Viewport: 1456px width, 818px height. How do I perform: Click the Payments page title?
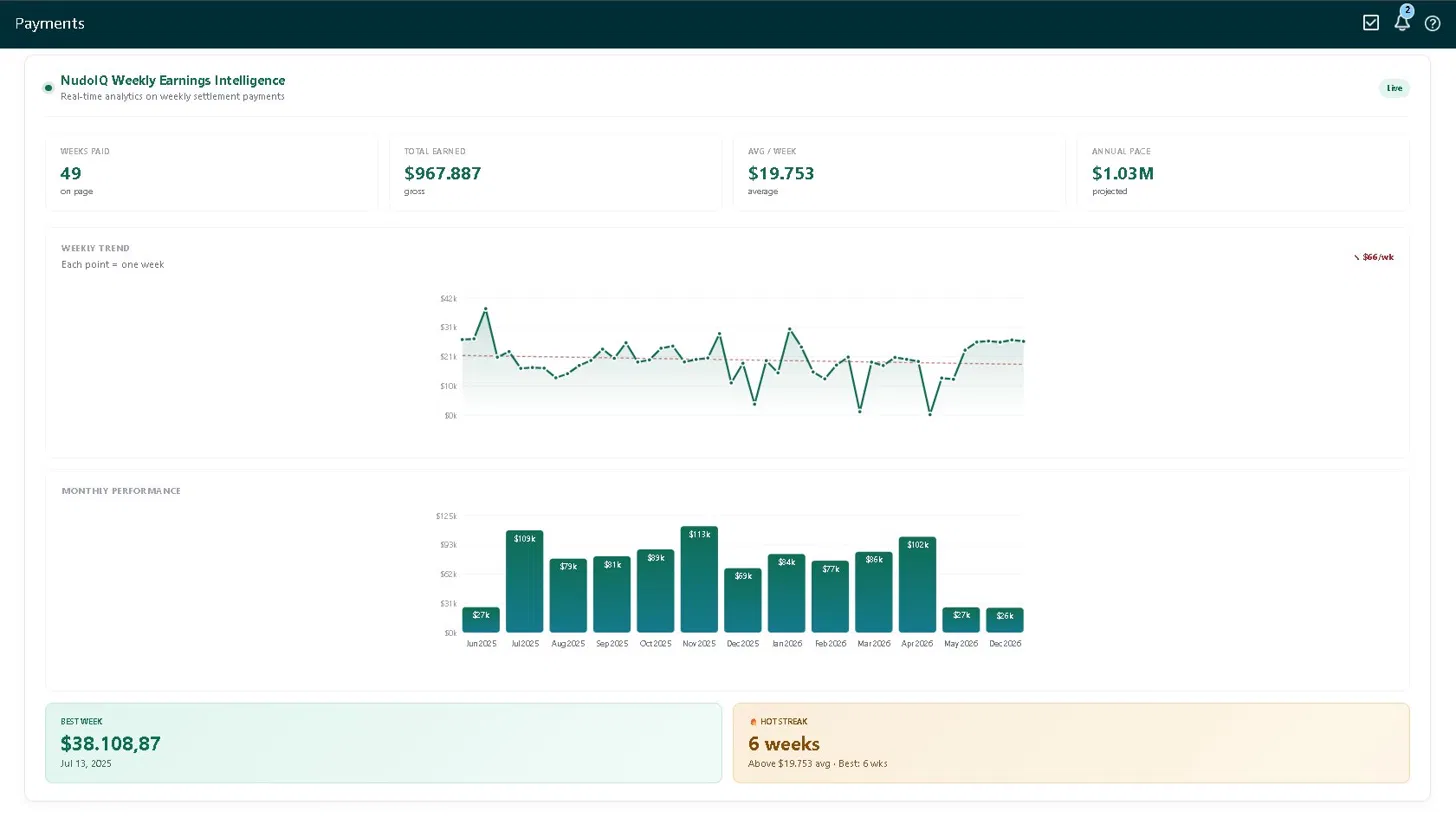50,23
